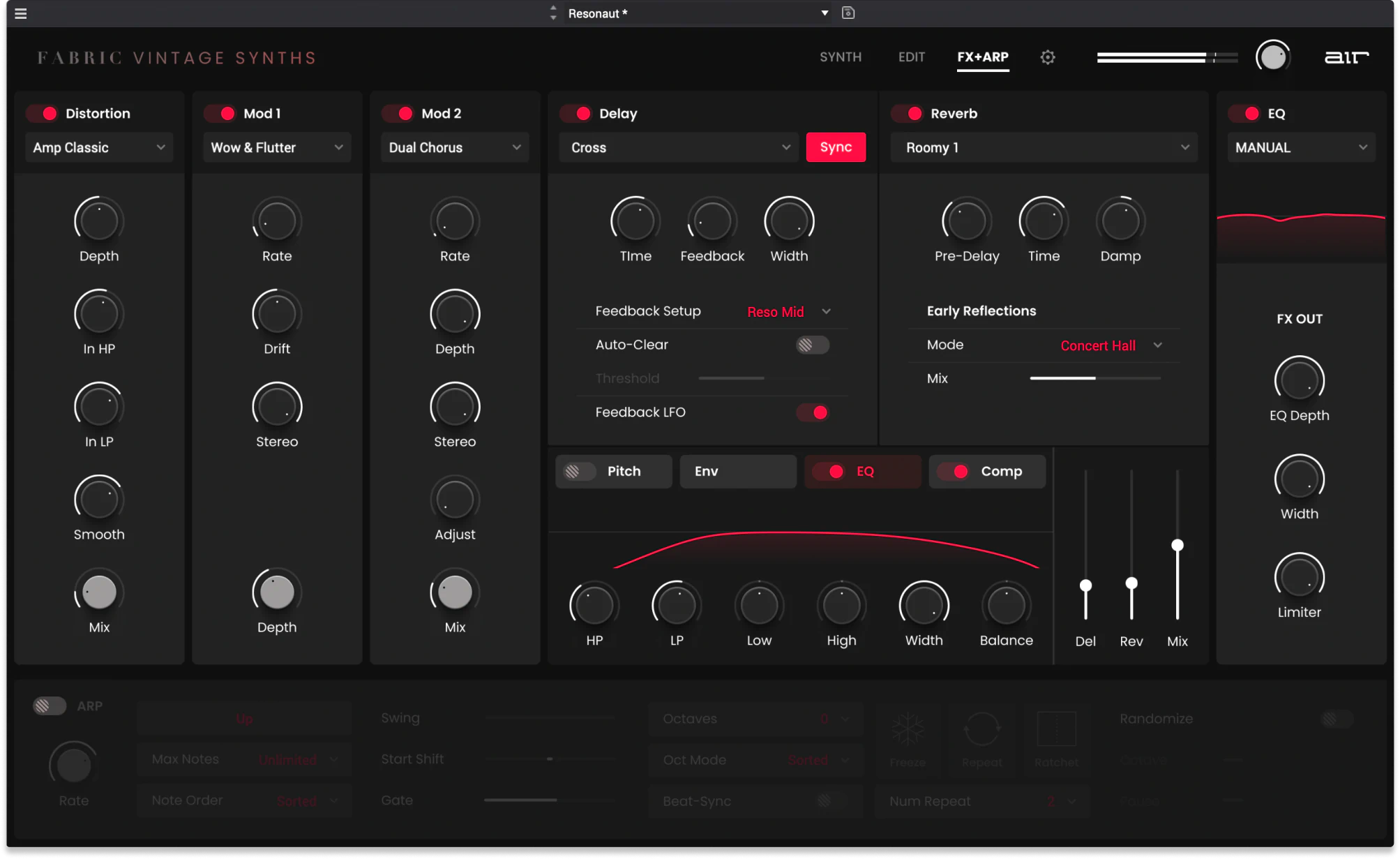Click the preset up/down stepper arrows

point(553,13)
